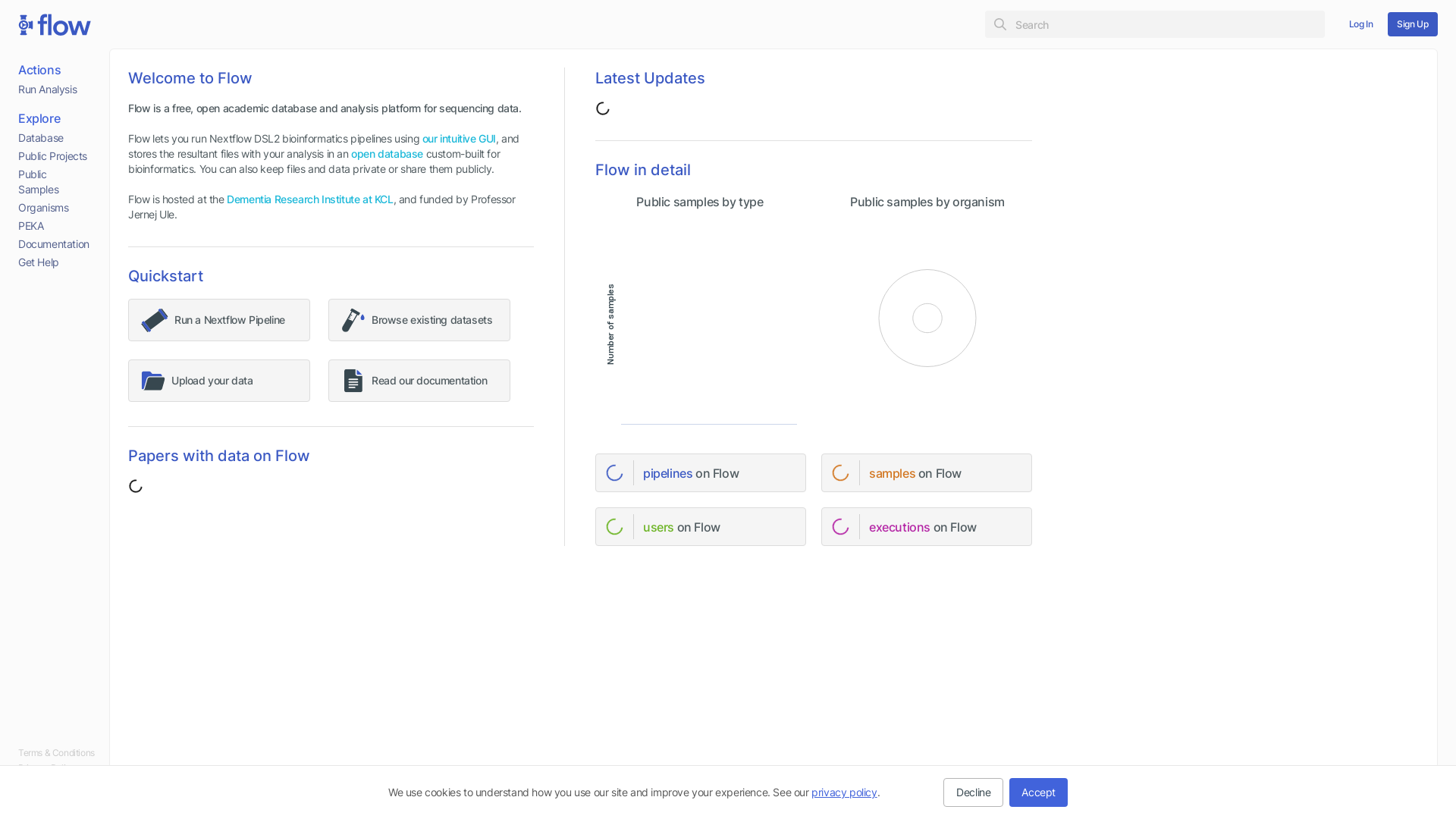Open Database in the sidebar
The image size is (1456, 819).
41,138
